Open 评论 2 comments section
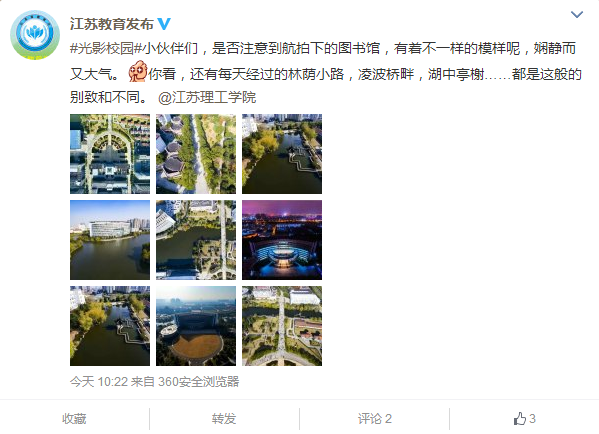Screen dimensions: 599x434 click(374, 419)
